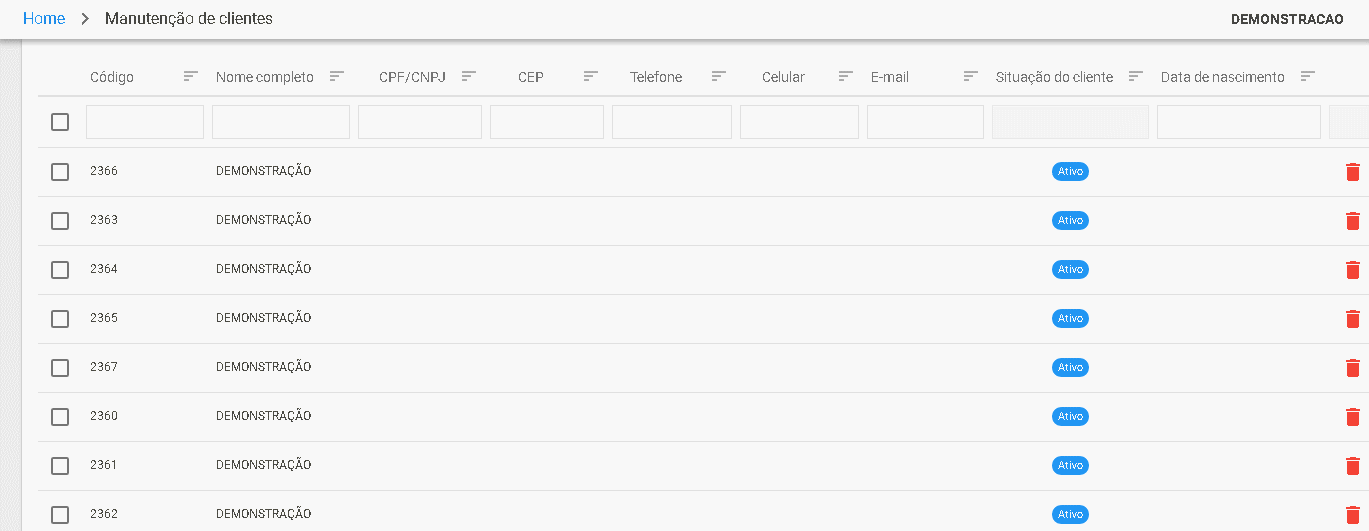
Task: Click sort icon next to CPF/CNPJ
Action: [469, 76]
